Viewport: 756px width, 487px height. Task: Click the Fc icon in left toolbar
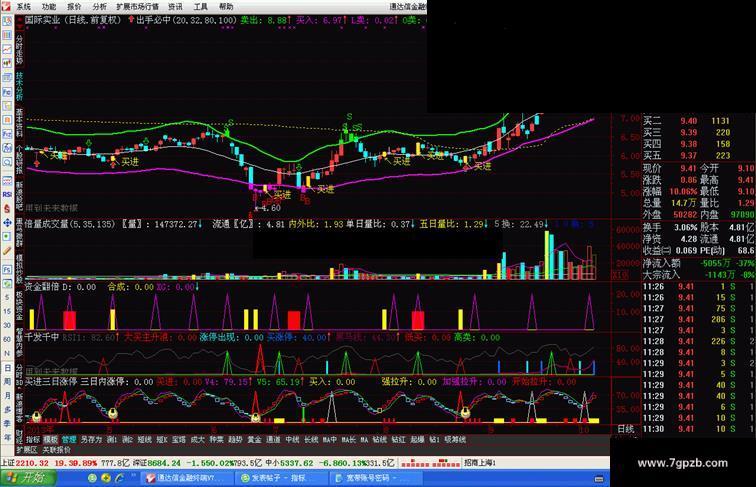point(7,92)
